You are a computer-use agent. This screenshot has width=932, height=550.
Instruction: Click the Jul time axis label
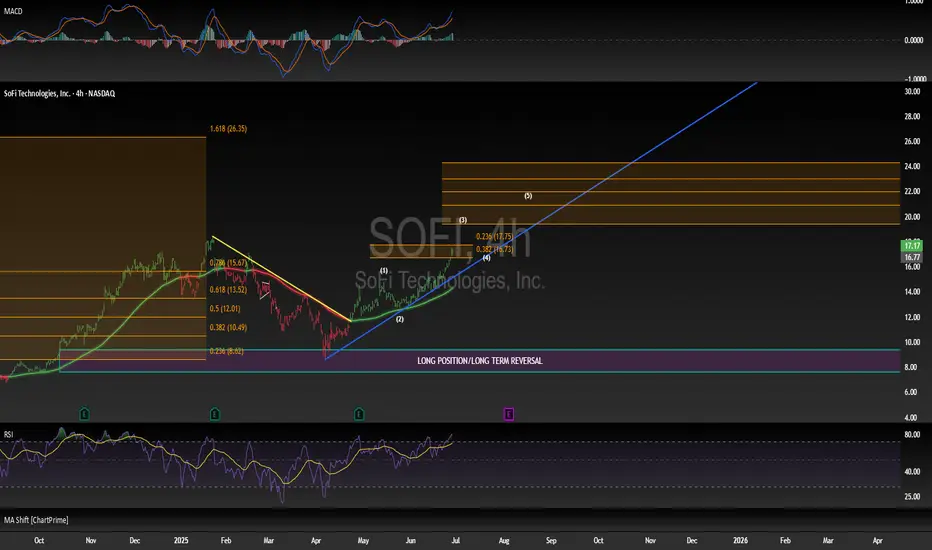pos(456,540)
